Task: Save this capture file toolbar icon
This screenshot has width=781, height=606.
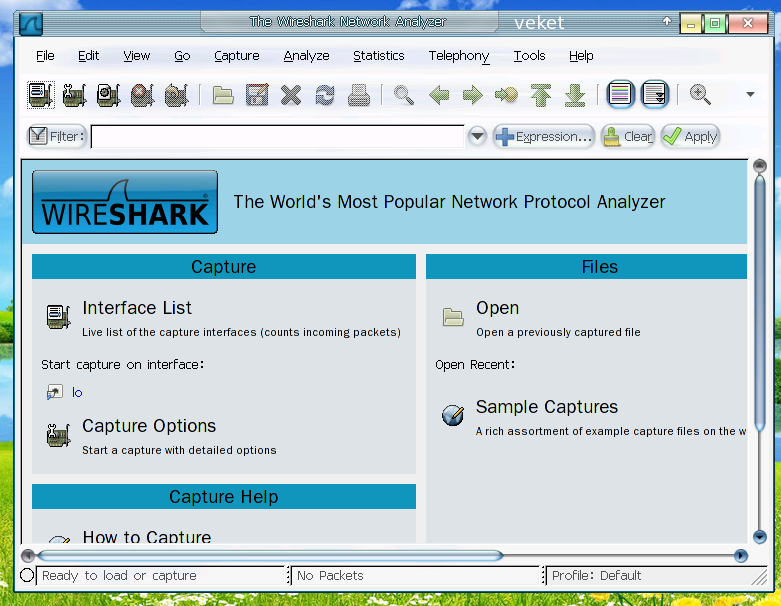Action: tap(257, 95)
